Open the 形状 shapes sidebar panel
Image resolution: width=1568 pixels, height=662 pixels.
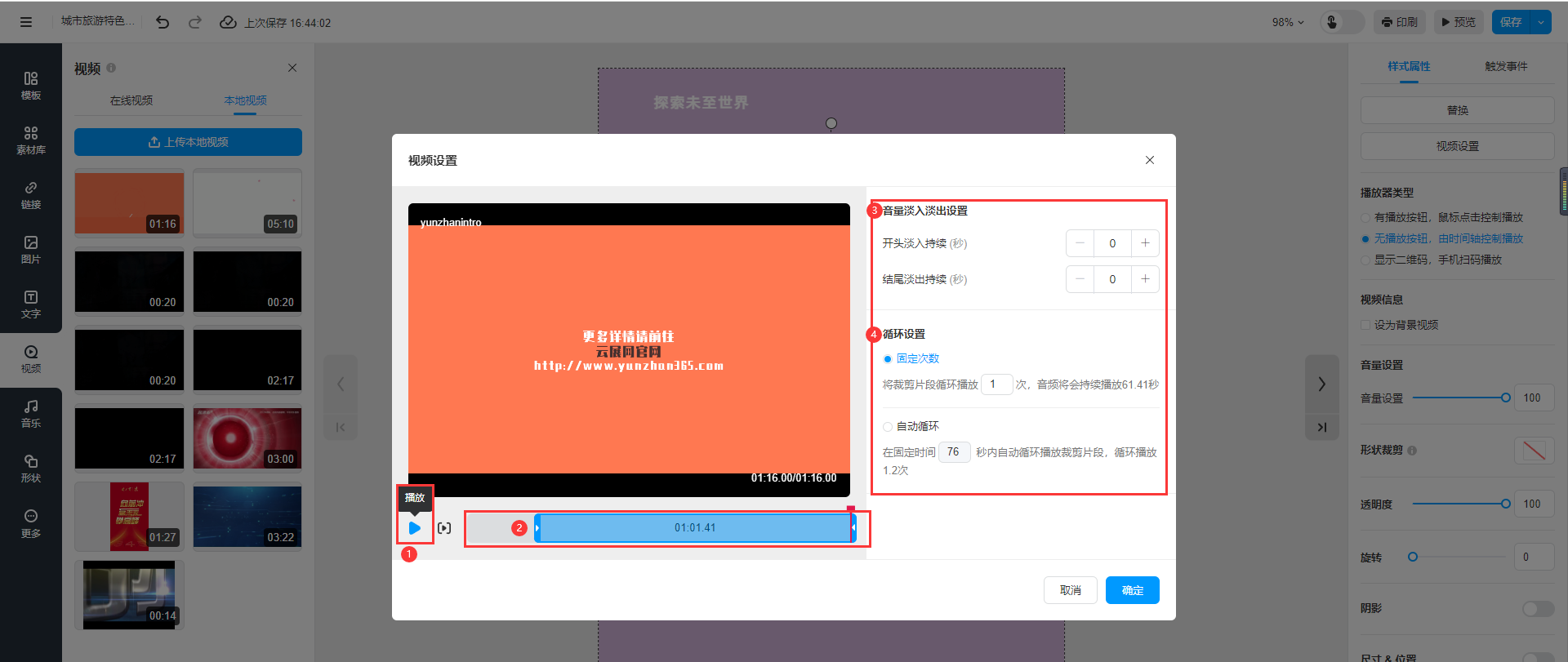point(31,468)
